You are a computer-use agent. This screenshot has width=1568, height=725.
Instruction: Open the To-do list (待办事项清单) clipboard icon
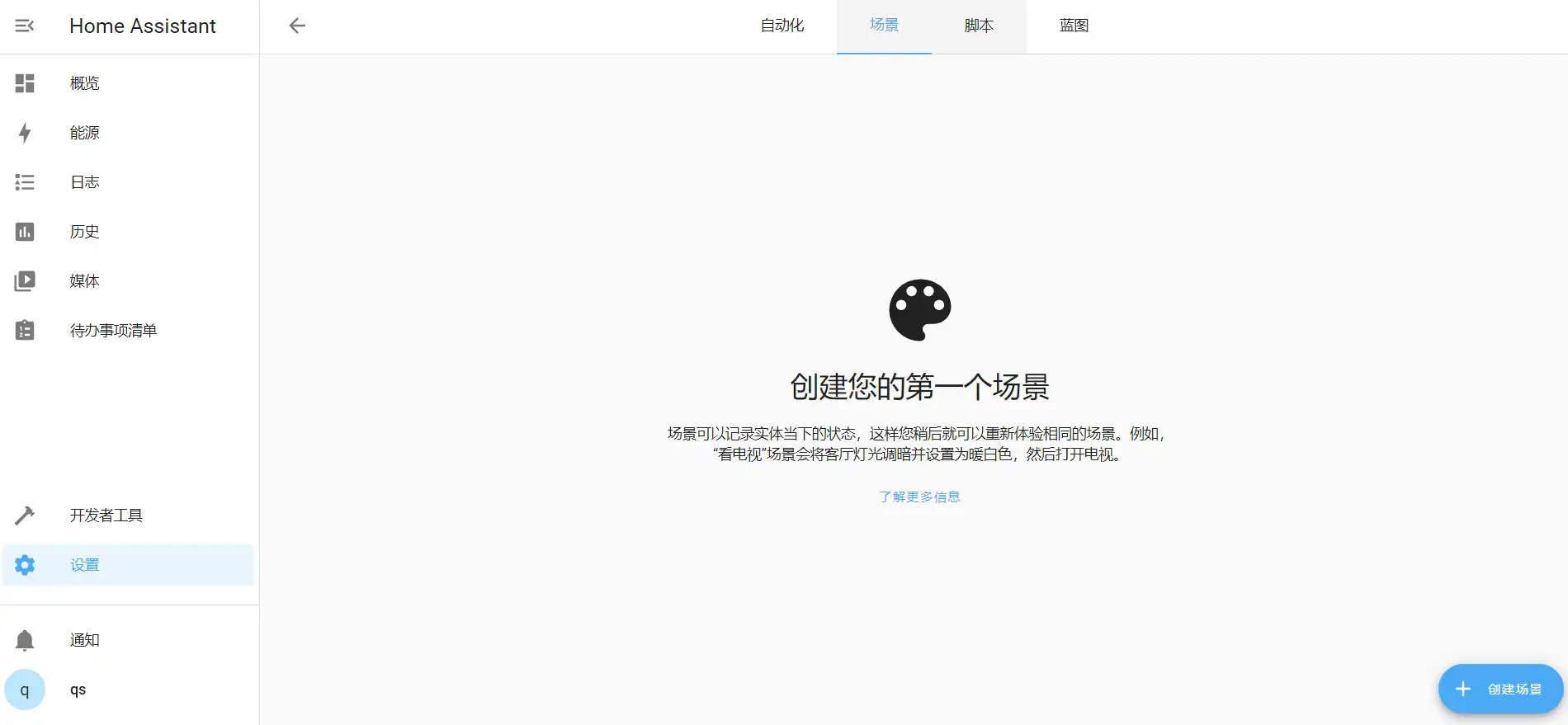(25, 331)
